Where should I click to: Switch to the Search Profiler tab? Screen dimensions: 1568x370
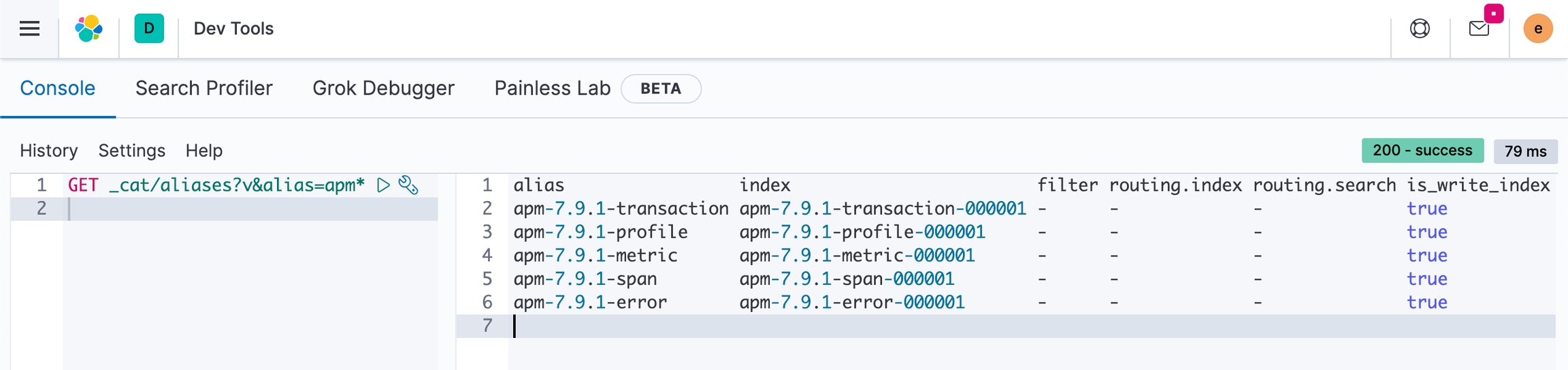[x=203, y=89]
